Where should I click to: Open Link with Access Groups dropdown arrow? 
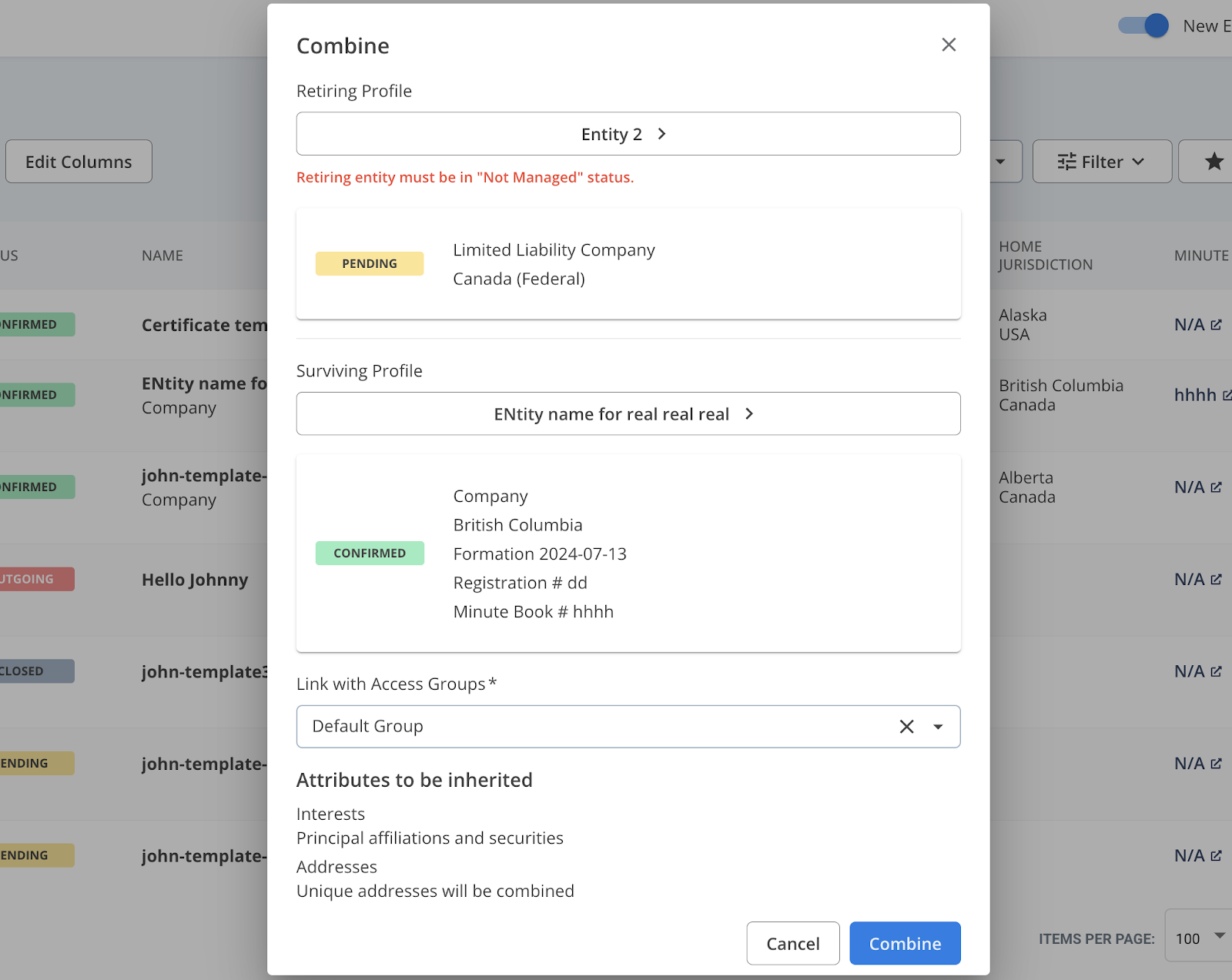point(938,727)
